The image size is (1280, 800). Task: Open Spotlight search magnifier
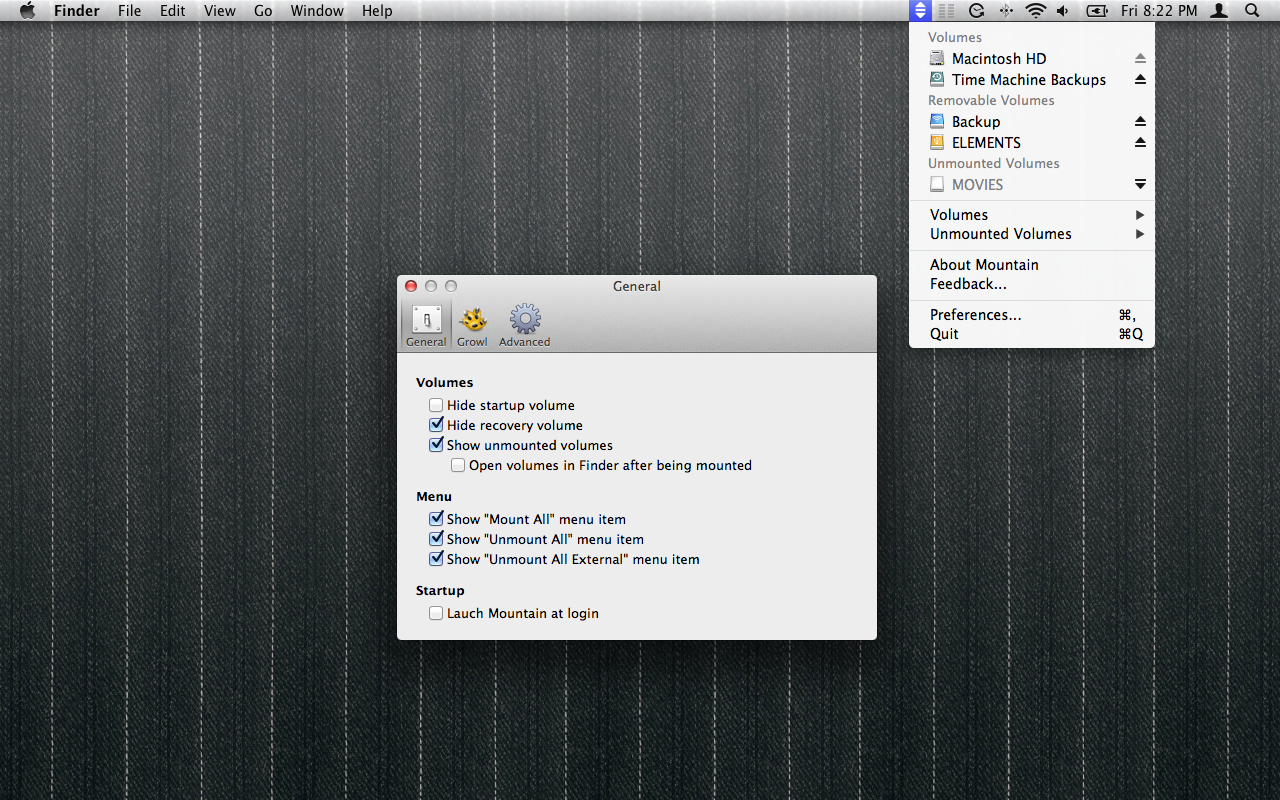click(1252, 11)
